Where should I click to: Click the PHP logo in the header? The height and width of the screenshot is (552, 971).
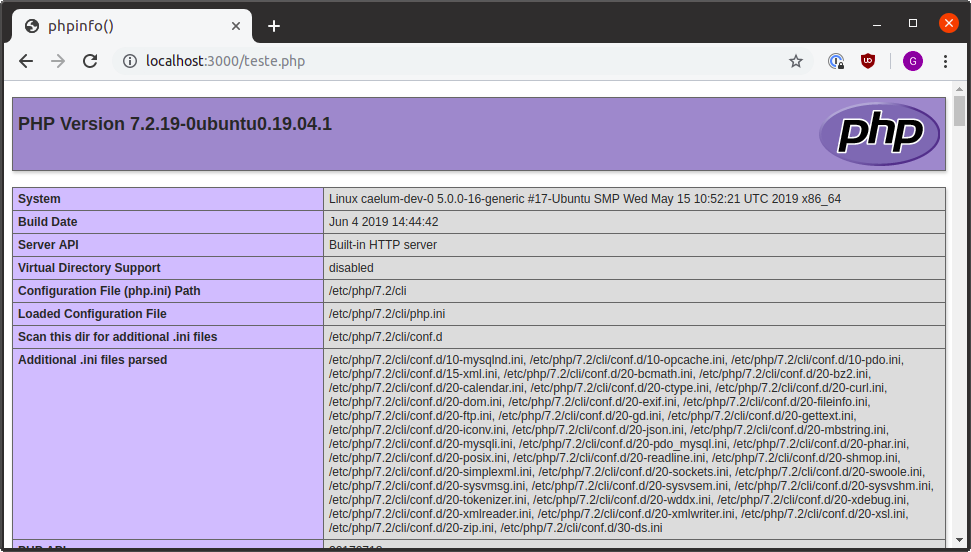(x=879, y=134)
